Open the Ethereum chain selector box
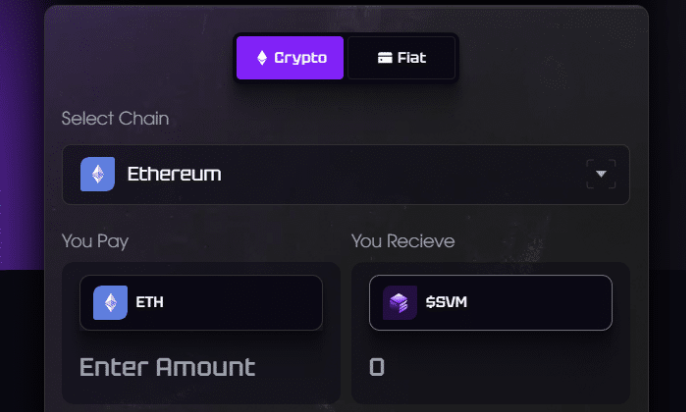686x412 pixels. (346, 175)
